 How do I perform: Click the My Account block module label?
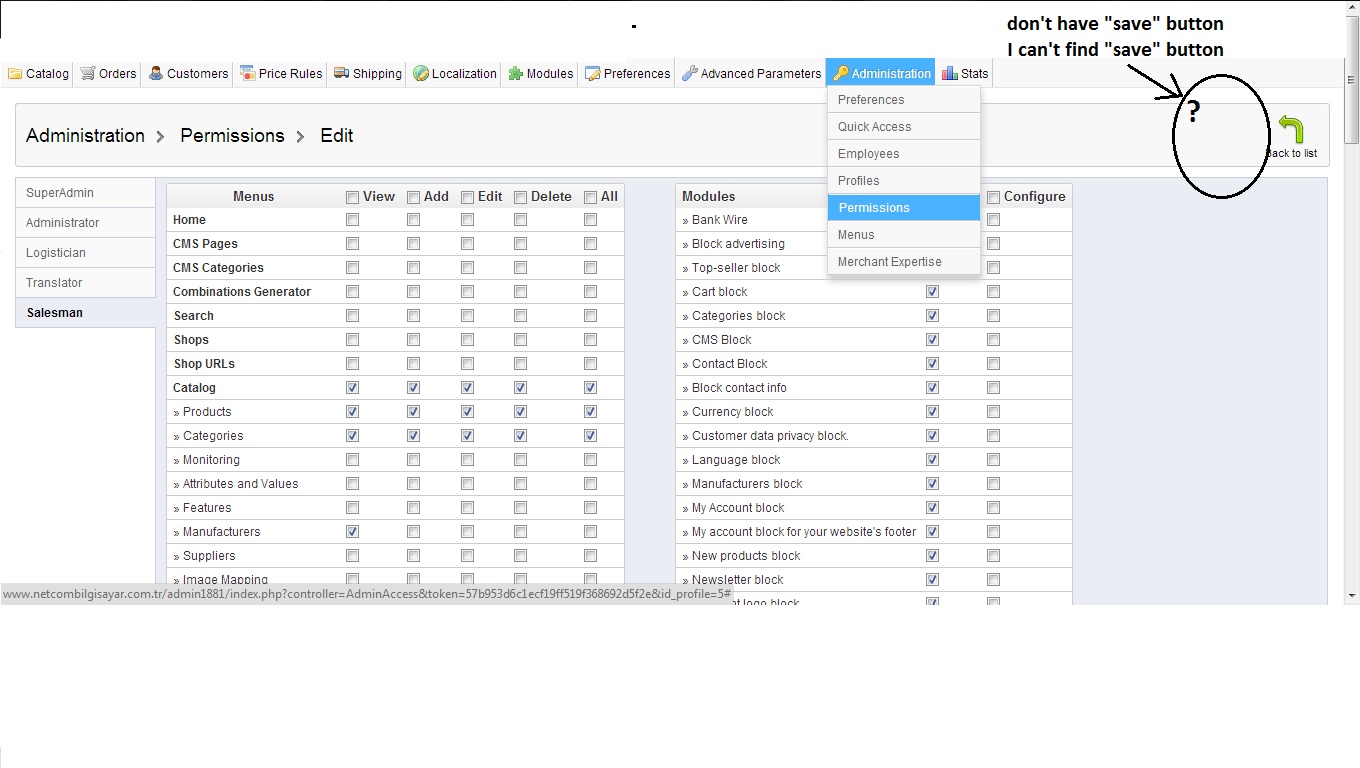(x=738, y=508)
